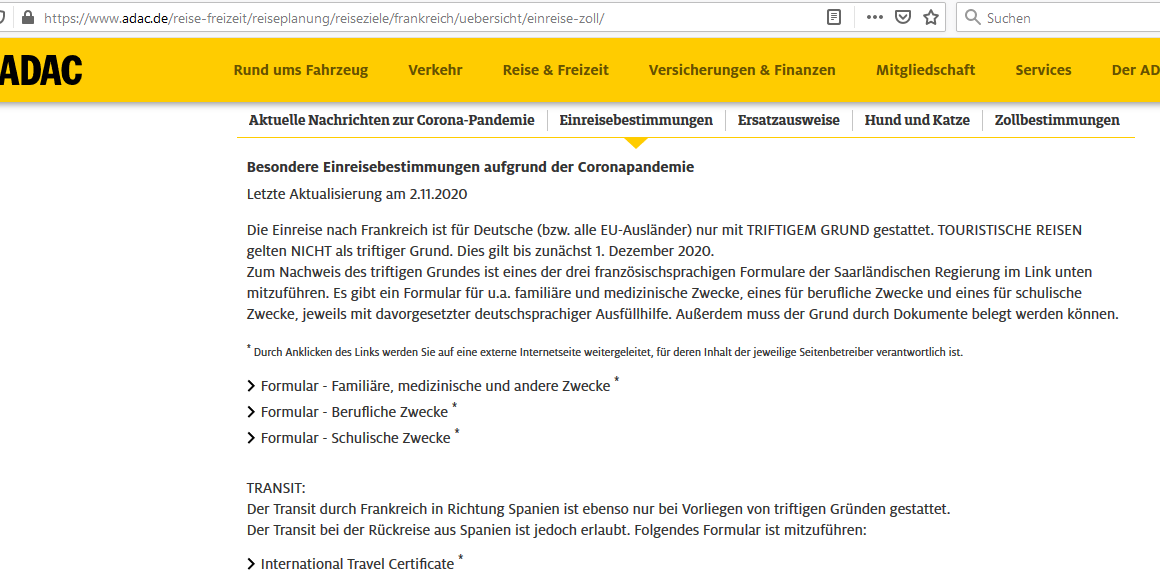This screenshot has height=582, width=1160.
Task: Switch to Aktuelle Nachrichten zur Corona-Pandemie tab
Action: pos(391,120)
